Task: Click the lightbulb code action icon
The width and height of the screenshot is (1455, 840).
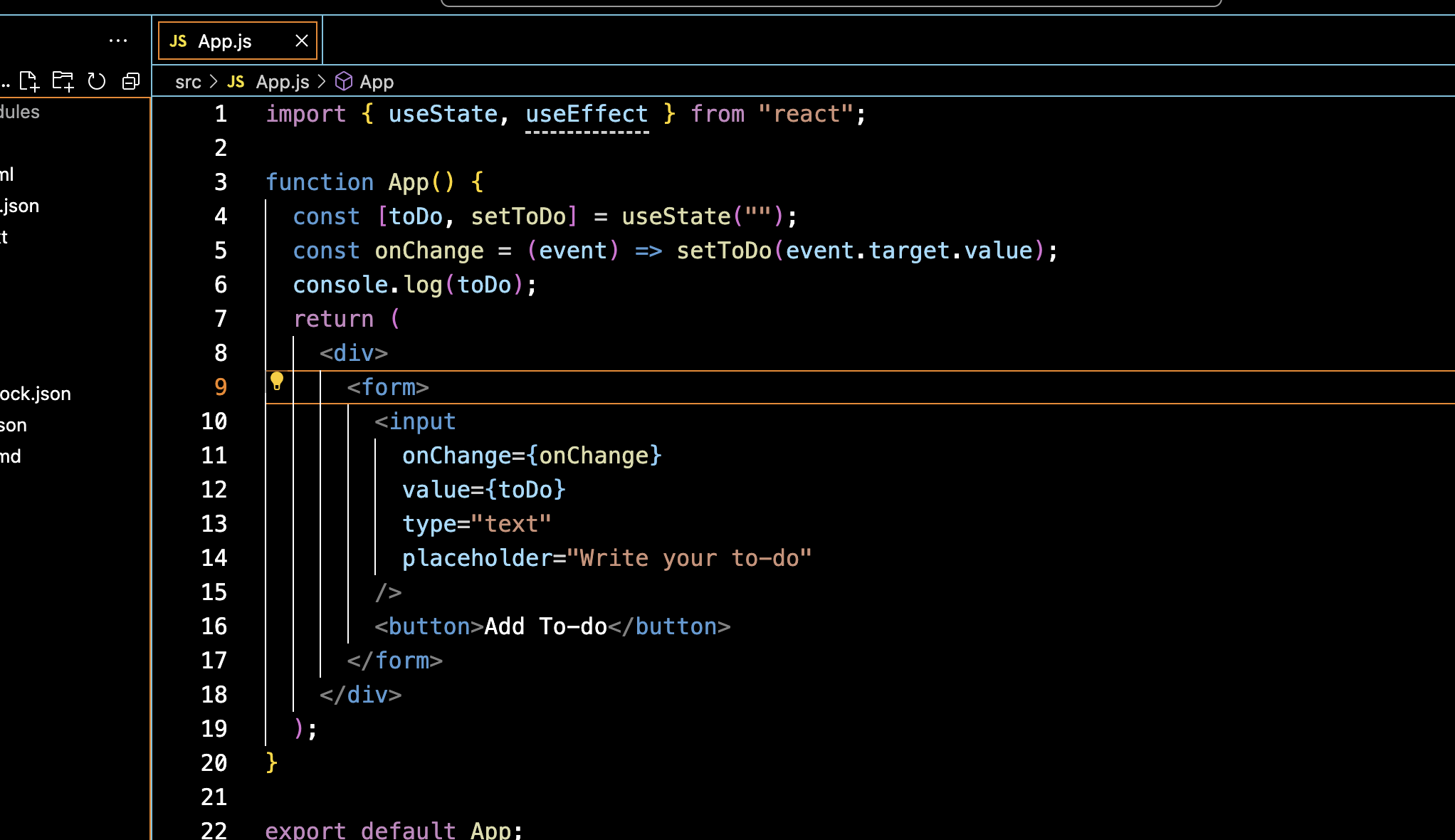Action: point(277,382)
